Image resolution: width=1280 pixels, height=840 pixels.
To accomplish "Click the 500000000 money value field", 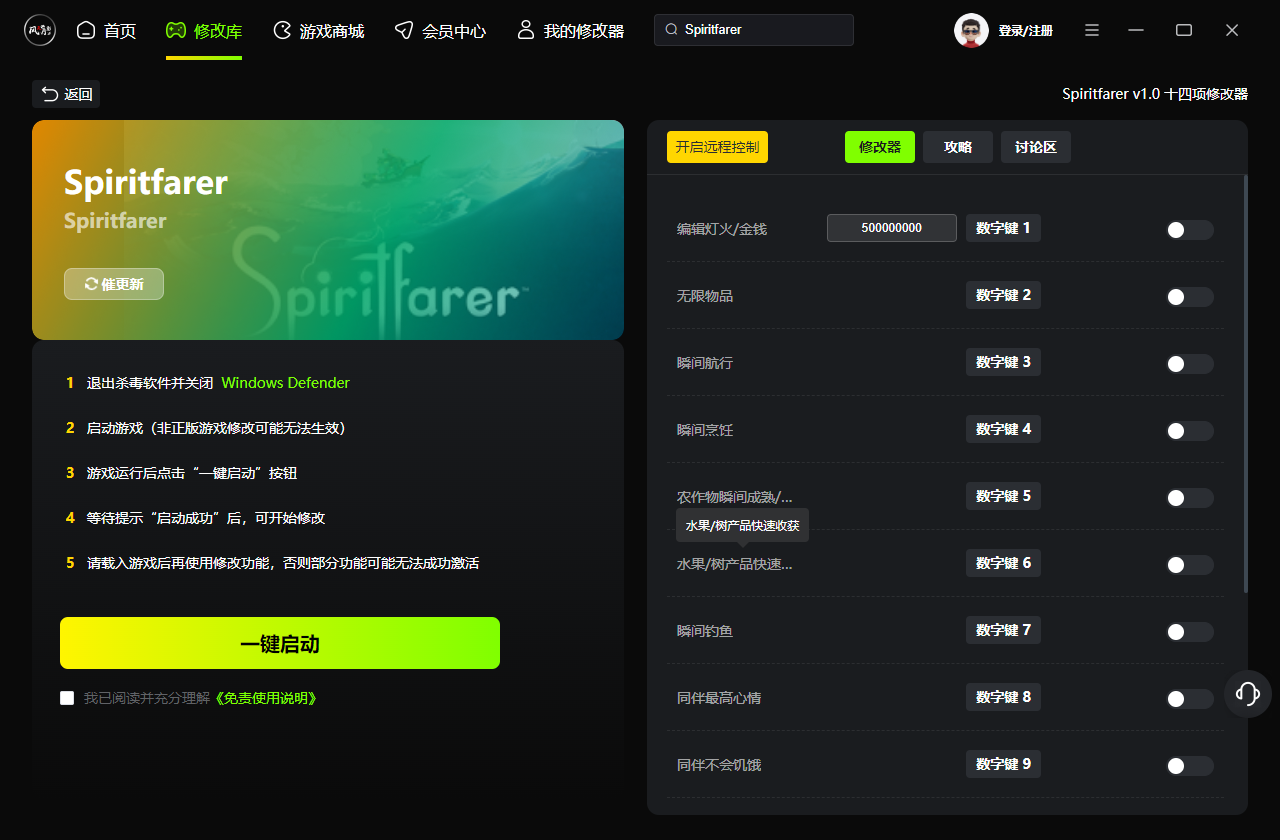I will pyautogui.click(x=892, y=228).
